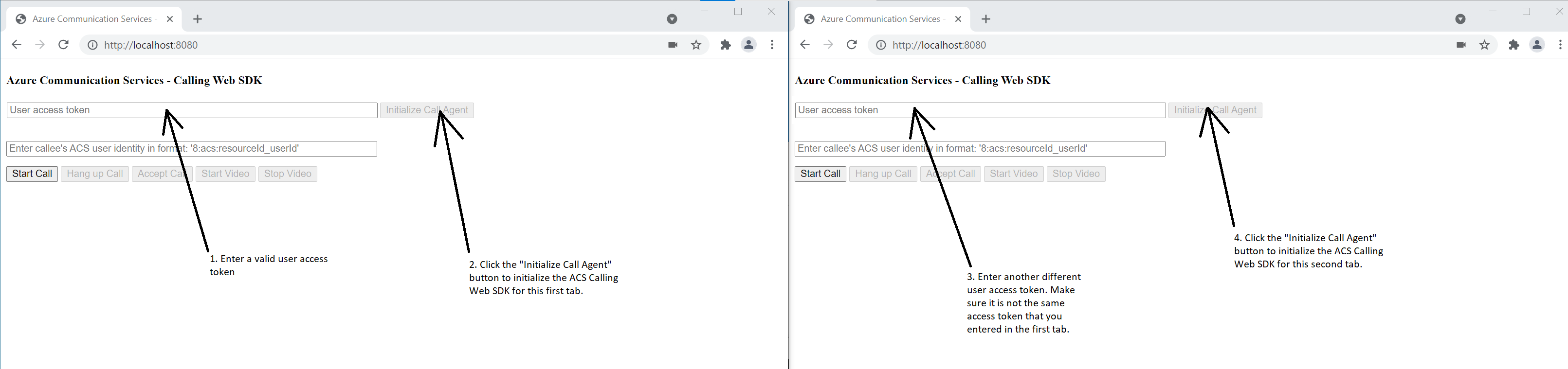Go forward in the right browser window

coord(828,44)
